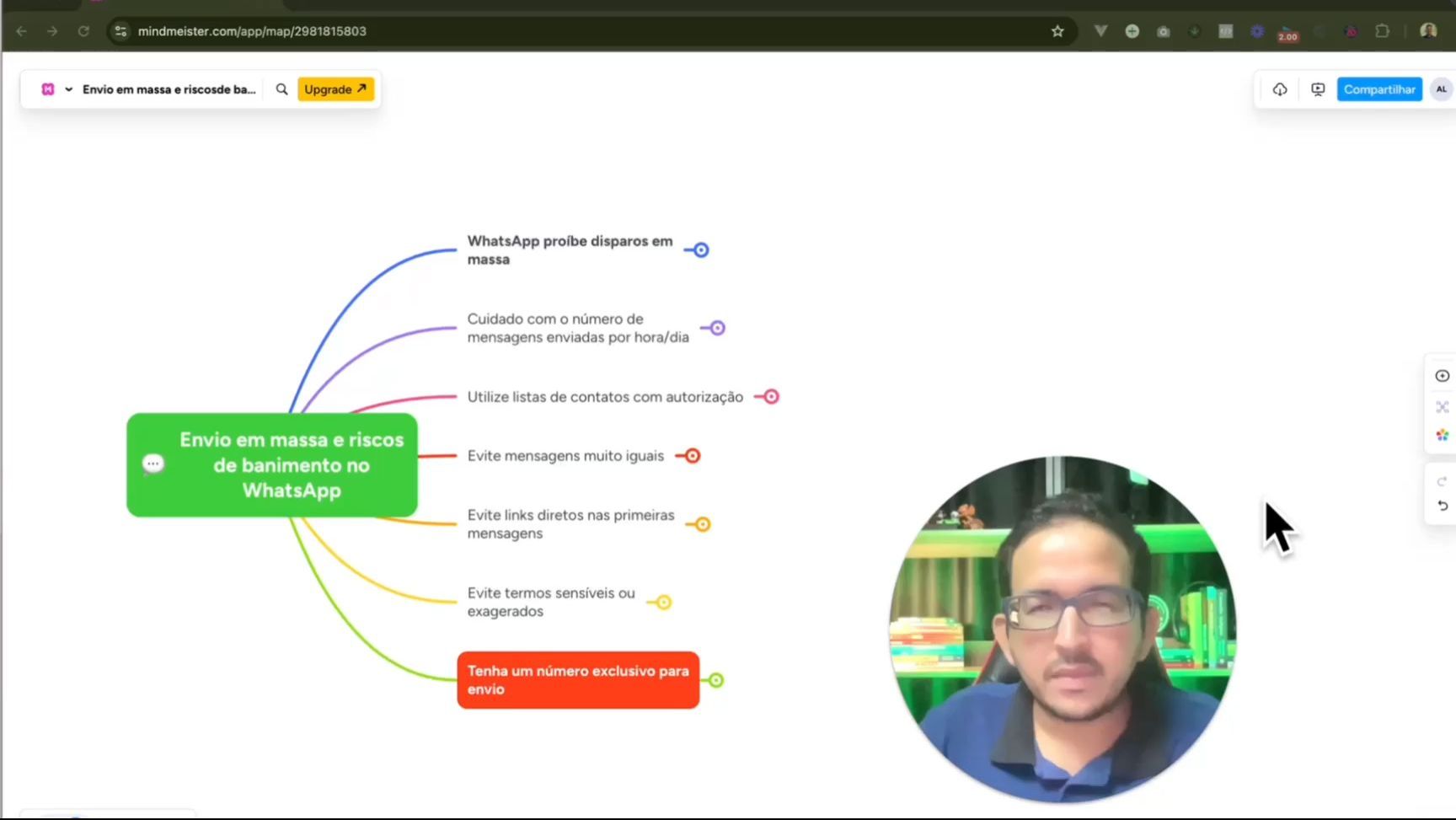
Task: Expand the blue node of "WhatsApp proíbe disparos"
Action: click(x=701, y=250)
